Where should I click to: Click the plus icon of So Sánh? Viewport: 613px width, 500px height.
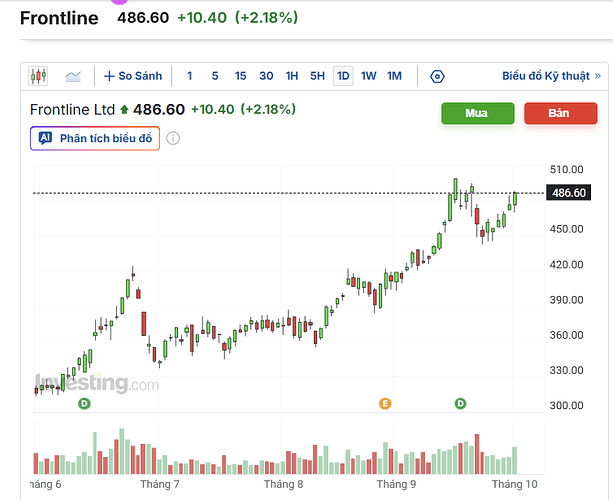point(109,76)
